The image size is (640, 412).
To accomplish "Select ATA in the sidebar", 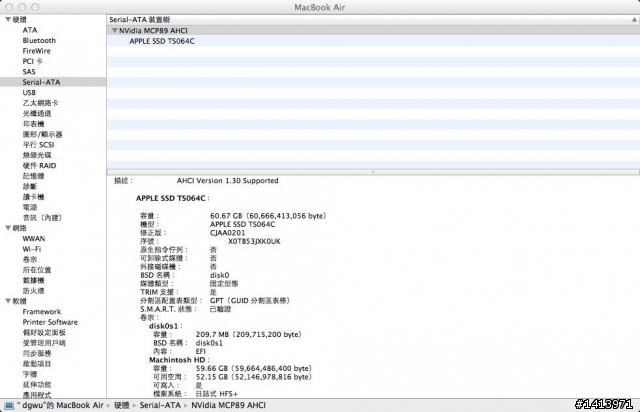I will (x=30, y=30).
